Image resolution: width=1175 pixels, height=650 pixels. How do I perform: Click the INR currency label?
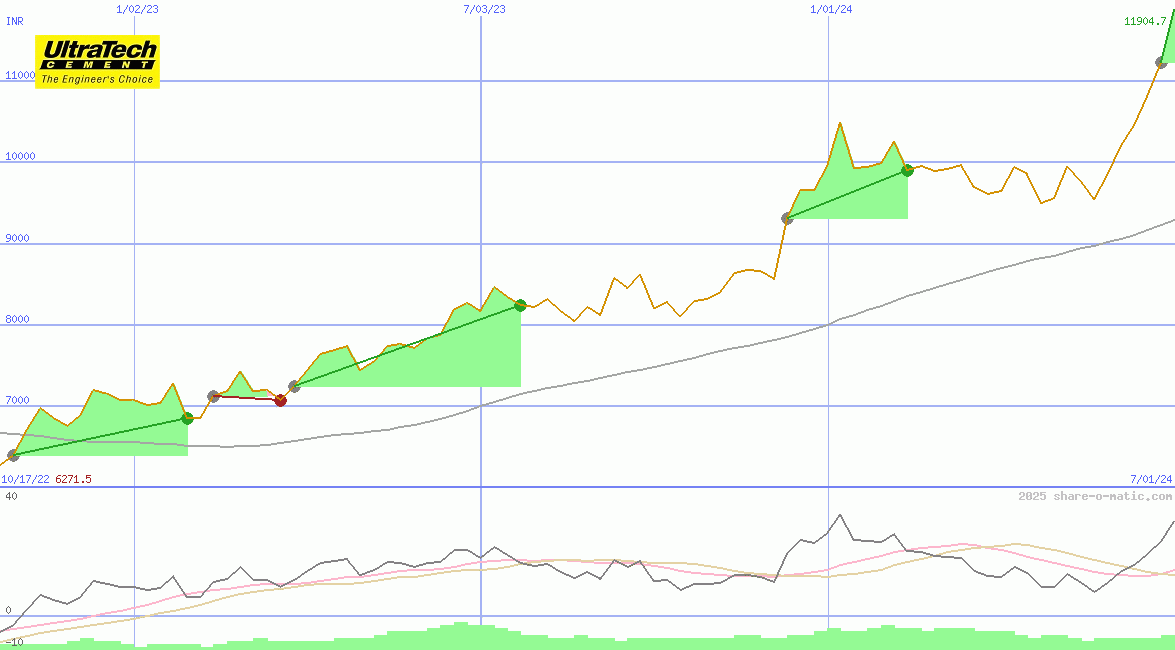(15, 21)
